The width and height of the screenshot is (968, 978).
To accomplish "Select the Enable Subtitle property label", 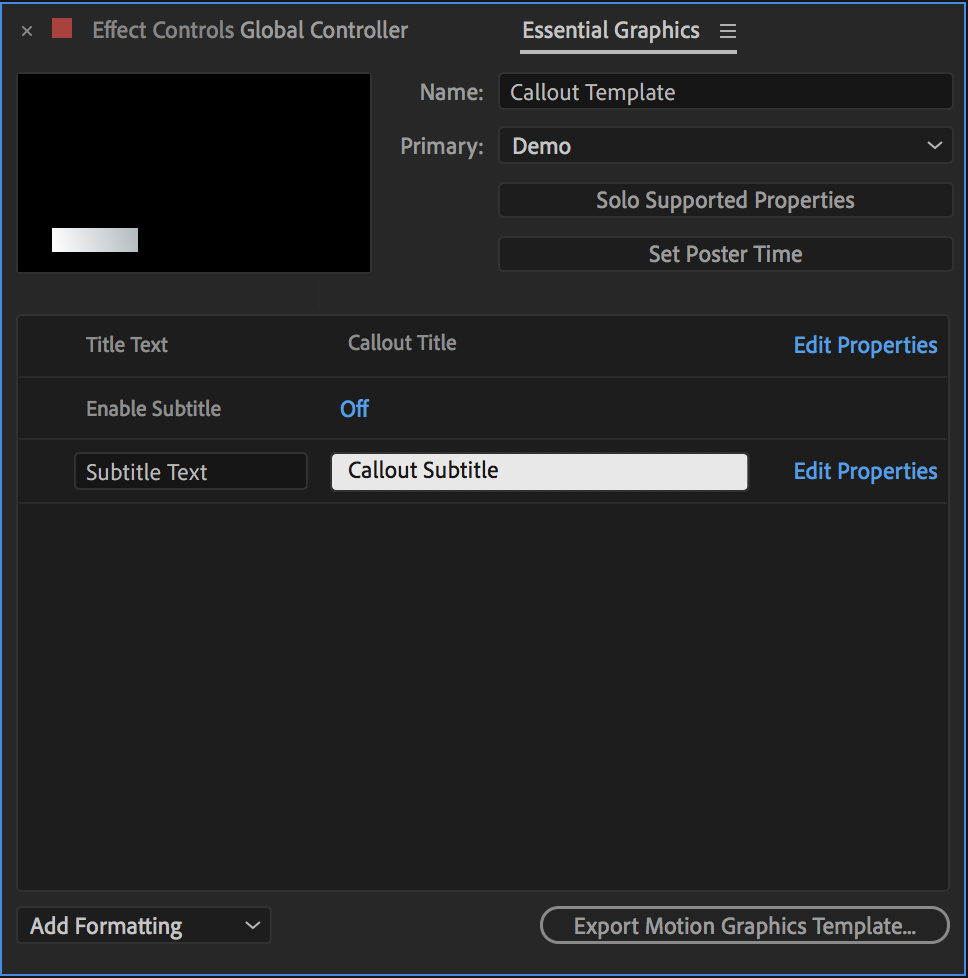I will pyautogui.click(x=153, y=409).
